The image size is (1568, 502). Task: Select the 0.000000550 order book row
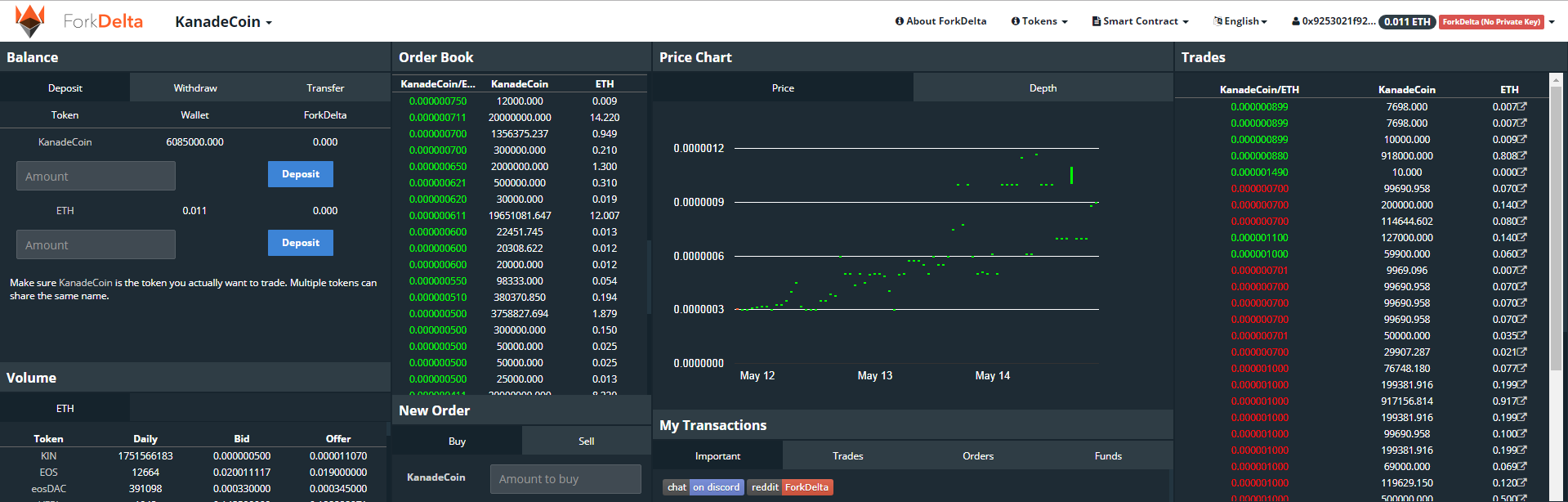pyautogui.click(x=520, y=281)
